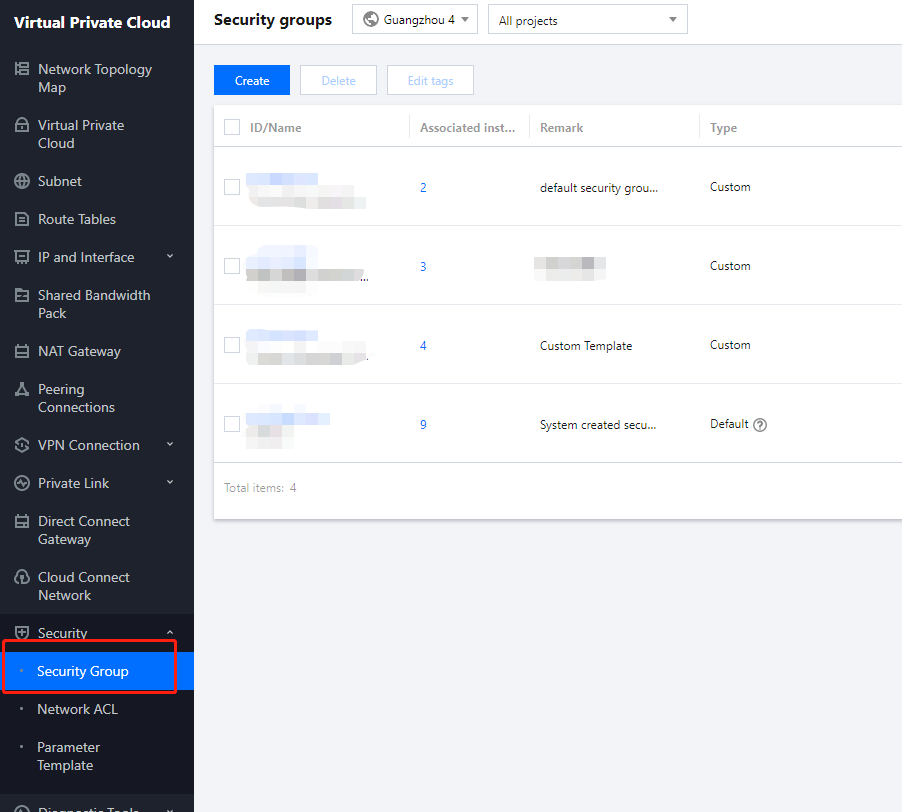
Task: Click the NAT Gateway sidebar icon
Action: click(x=21, y=352)
